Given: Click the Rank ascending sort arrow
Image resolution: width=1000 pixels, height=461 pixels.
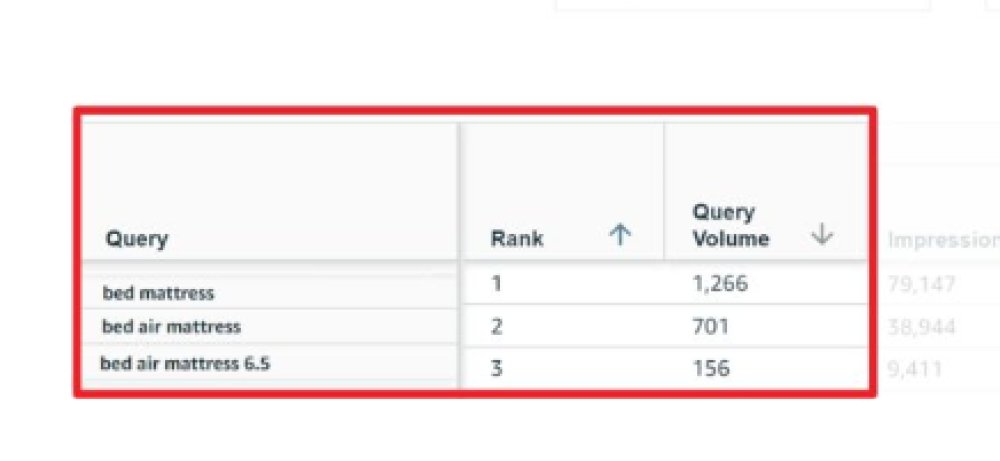Looking at the screenshot, I should click(x=619, y=237).
